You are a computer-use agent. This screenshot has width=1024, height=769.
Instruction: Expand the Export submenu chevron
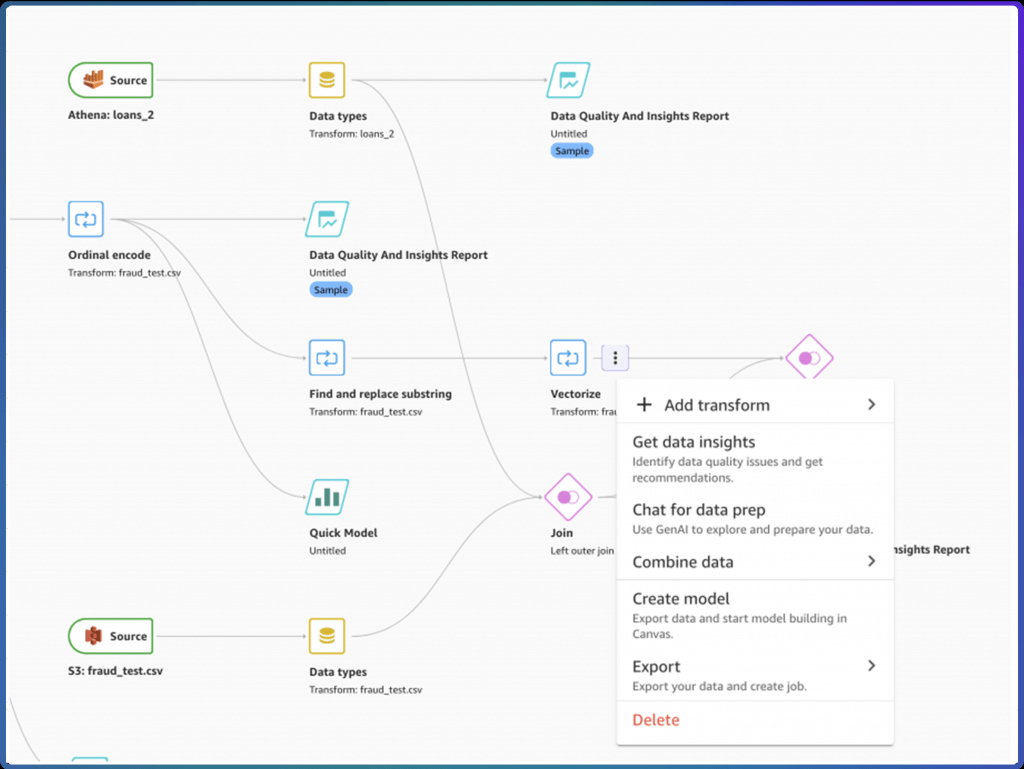pos(871,666)
